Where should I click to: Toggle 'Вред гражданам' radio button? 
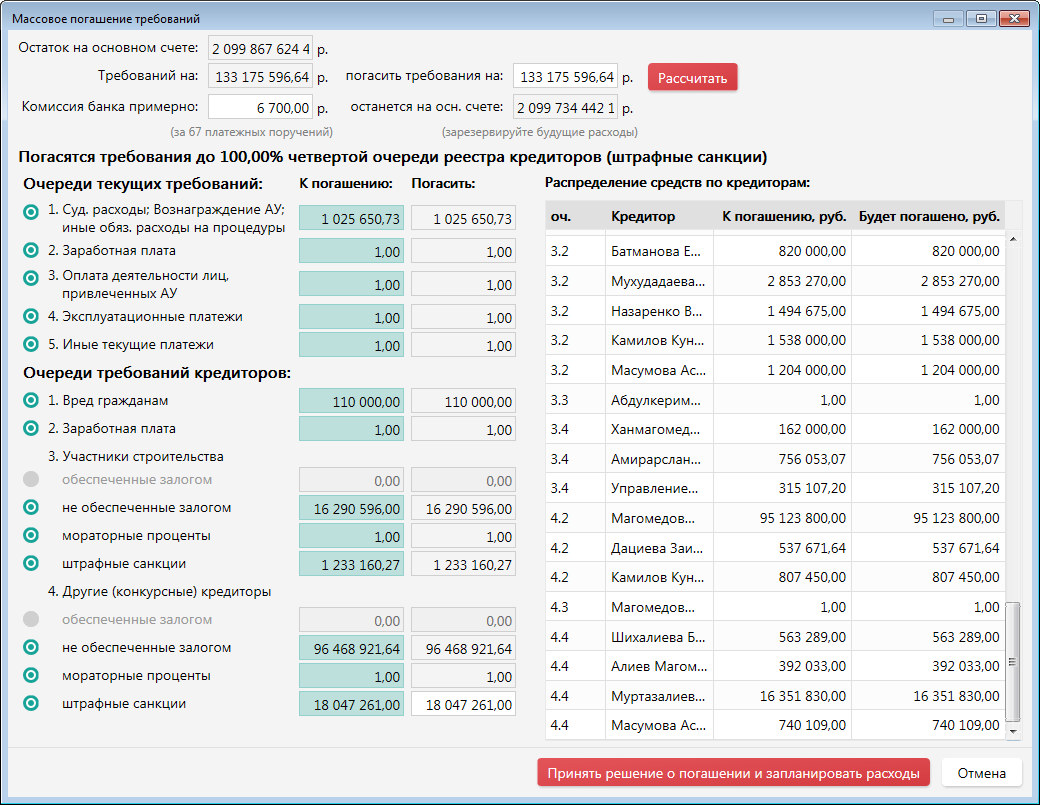[31, 401]
